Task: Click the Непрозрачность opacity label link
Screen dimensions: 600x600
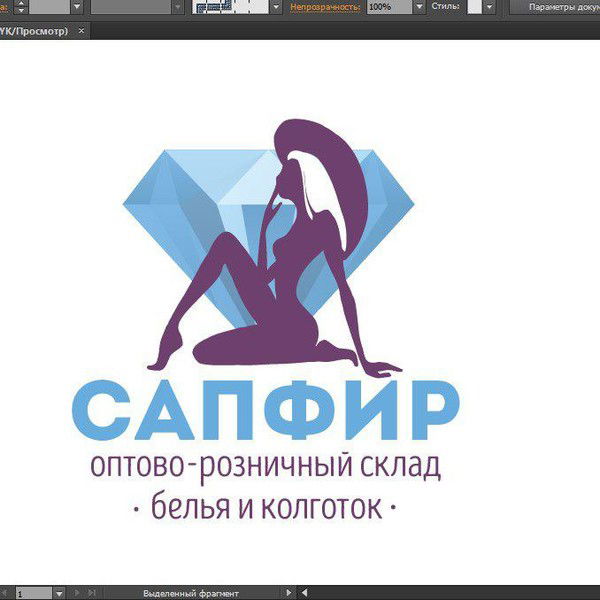Action: [x=325, y=7]
